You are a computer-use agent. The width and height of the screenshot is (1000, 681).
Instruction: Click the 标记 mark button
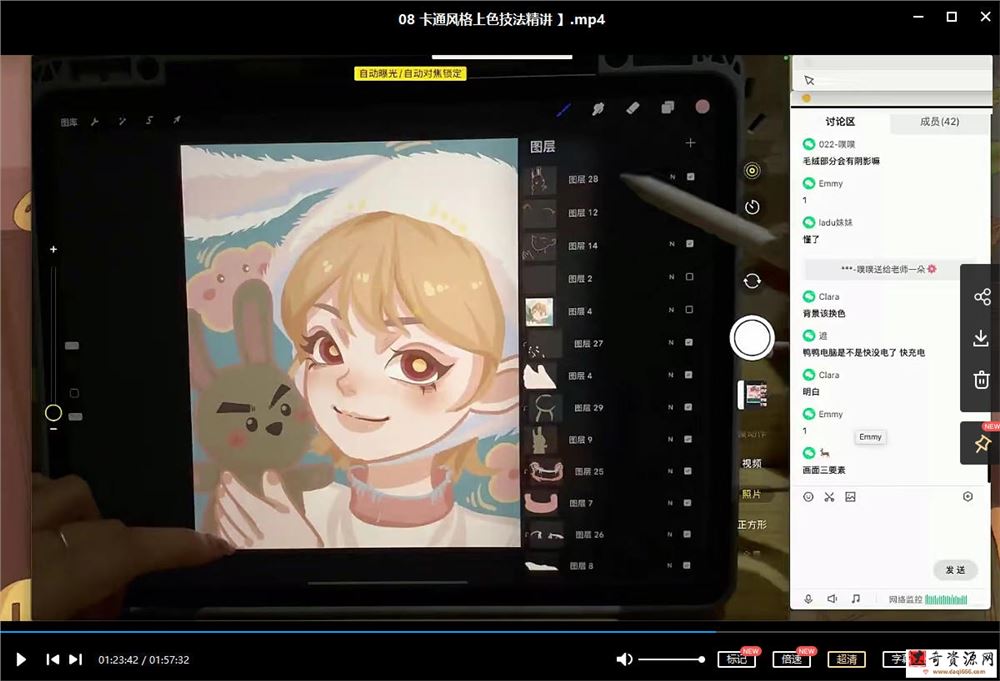[x=737, y=659]
